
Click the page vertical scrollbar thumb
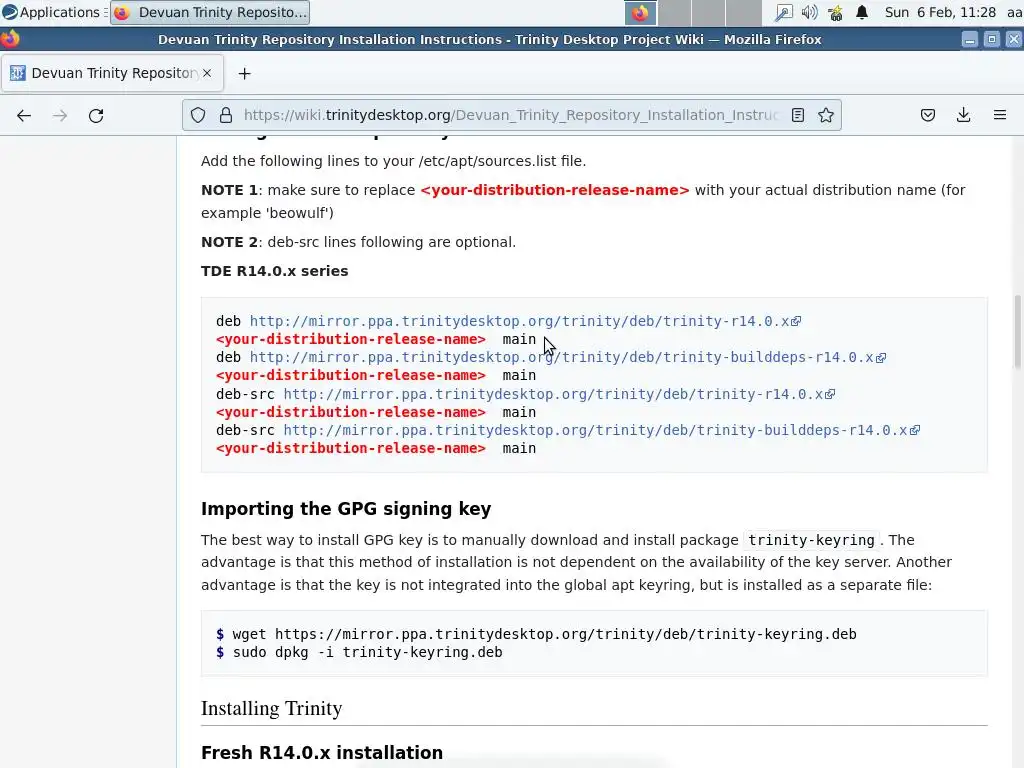[x=1017, y=331]
